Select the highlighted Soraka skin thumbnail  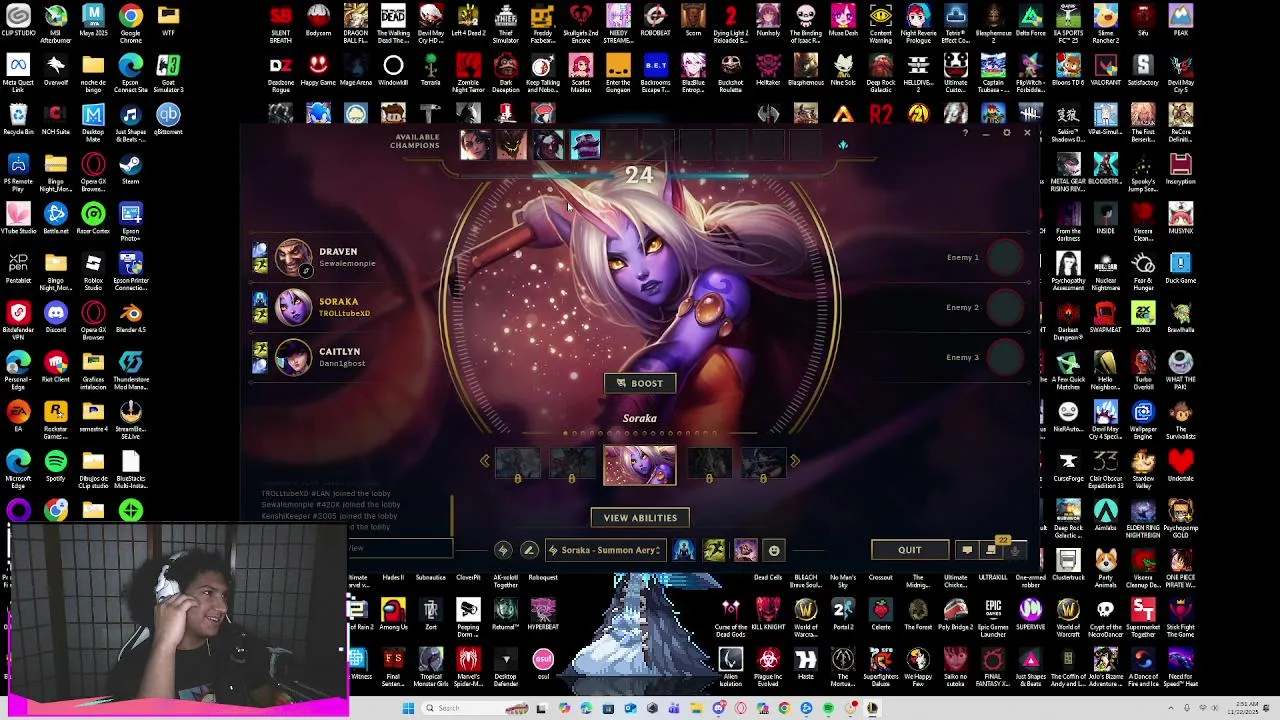[640, 466]
